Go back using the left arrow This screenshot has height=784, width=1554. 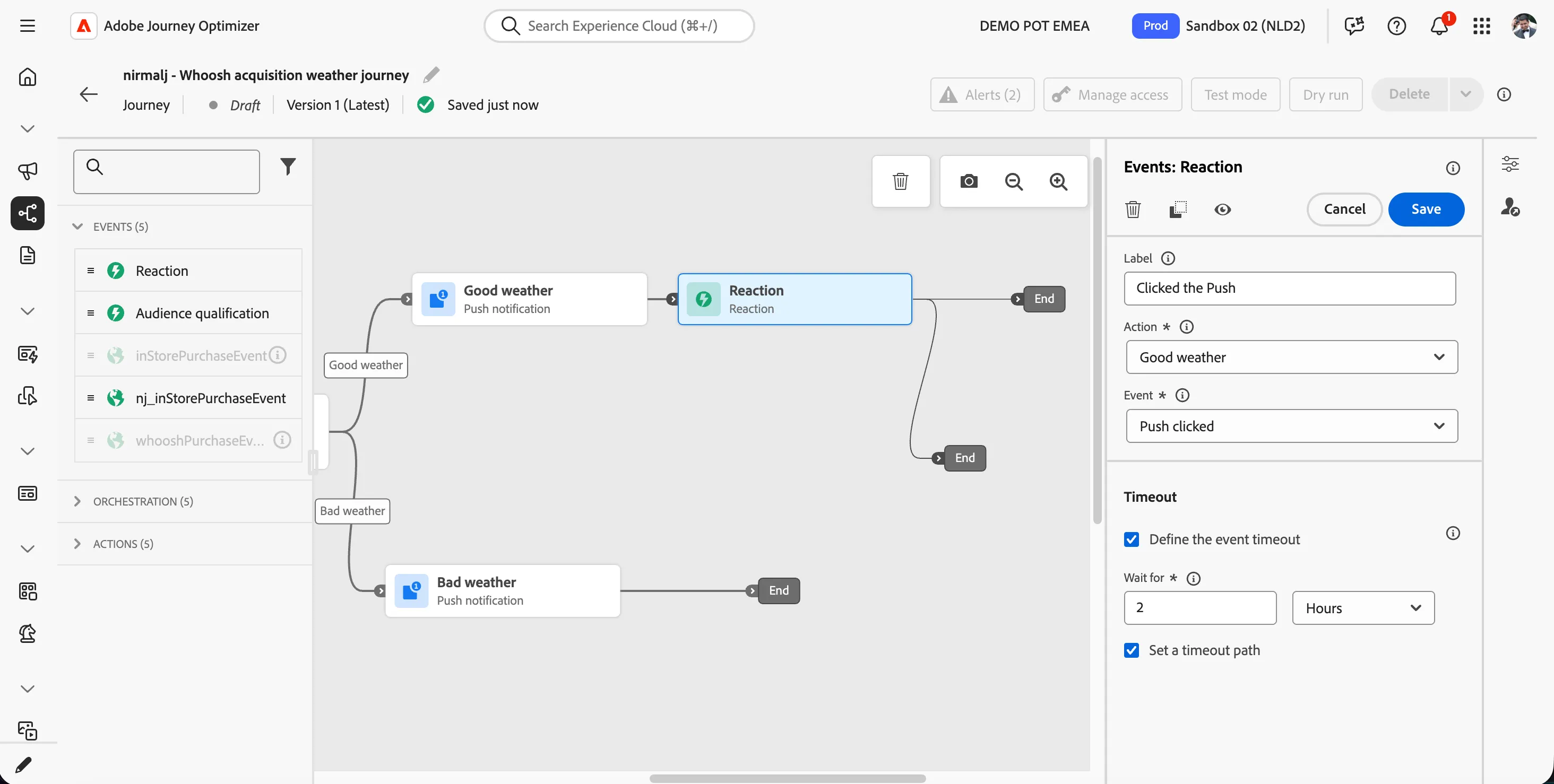pos(89,94)
